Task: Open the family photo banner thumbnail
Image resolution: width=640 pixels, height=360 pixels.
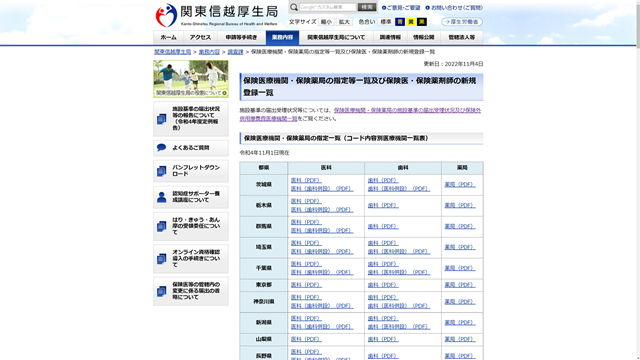Action: [191, 79]
